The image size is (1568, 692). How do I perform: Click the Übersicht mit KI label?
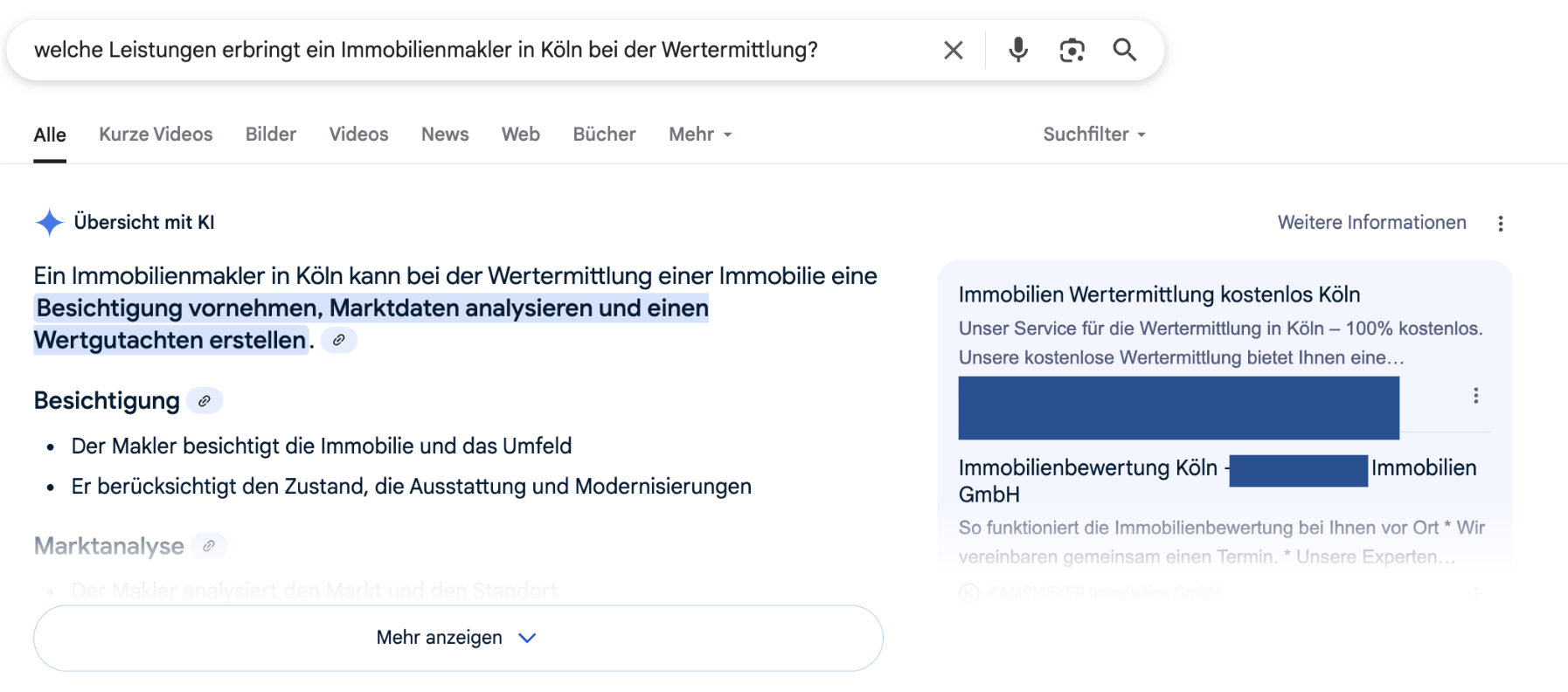click(x=144, y=223)
